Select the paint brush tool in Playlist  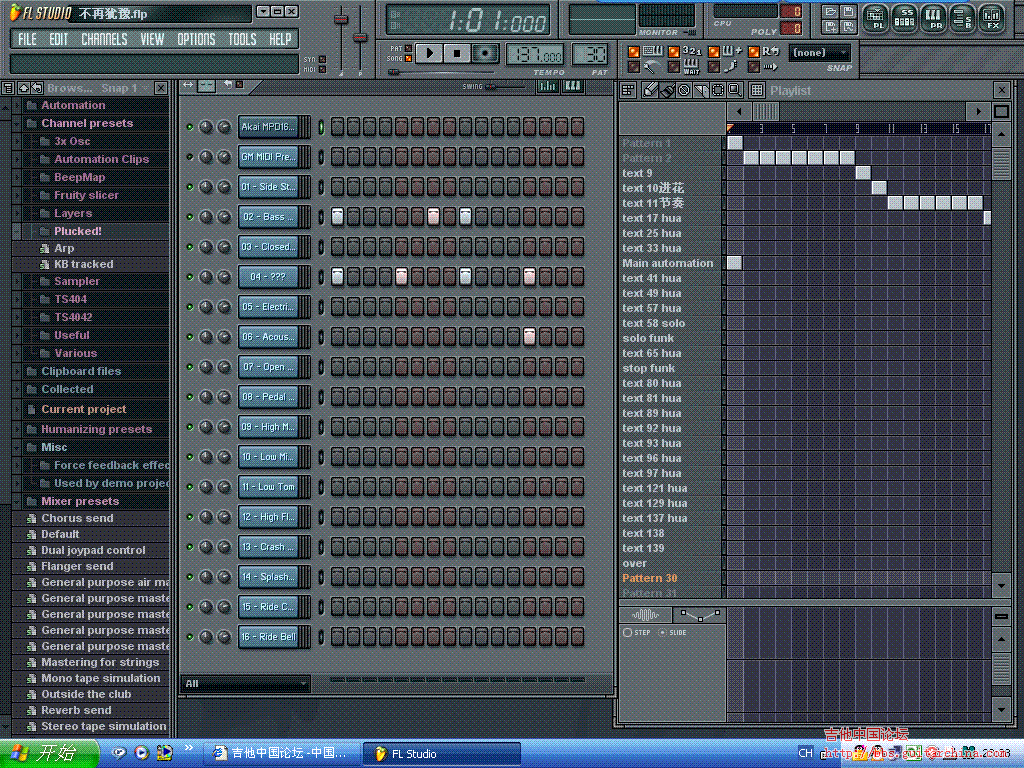tap(667, 90)
